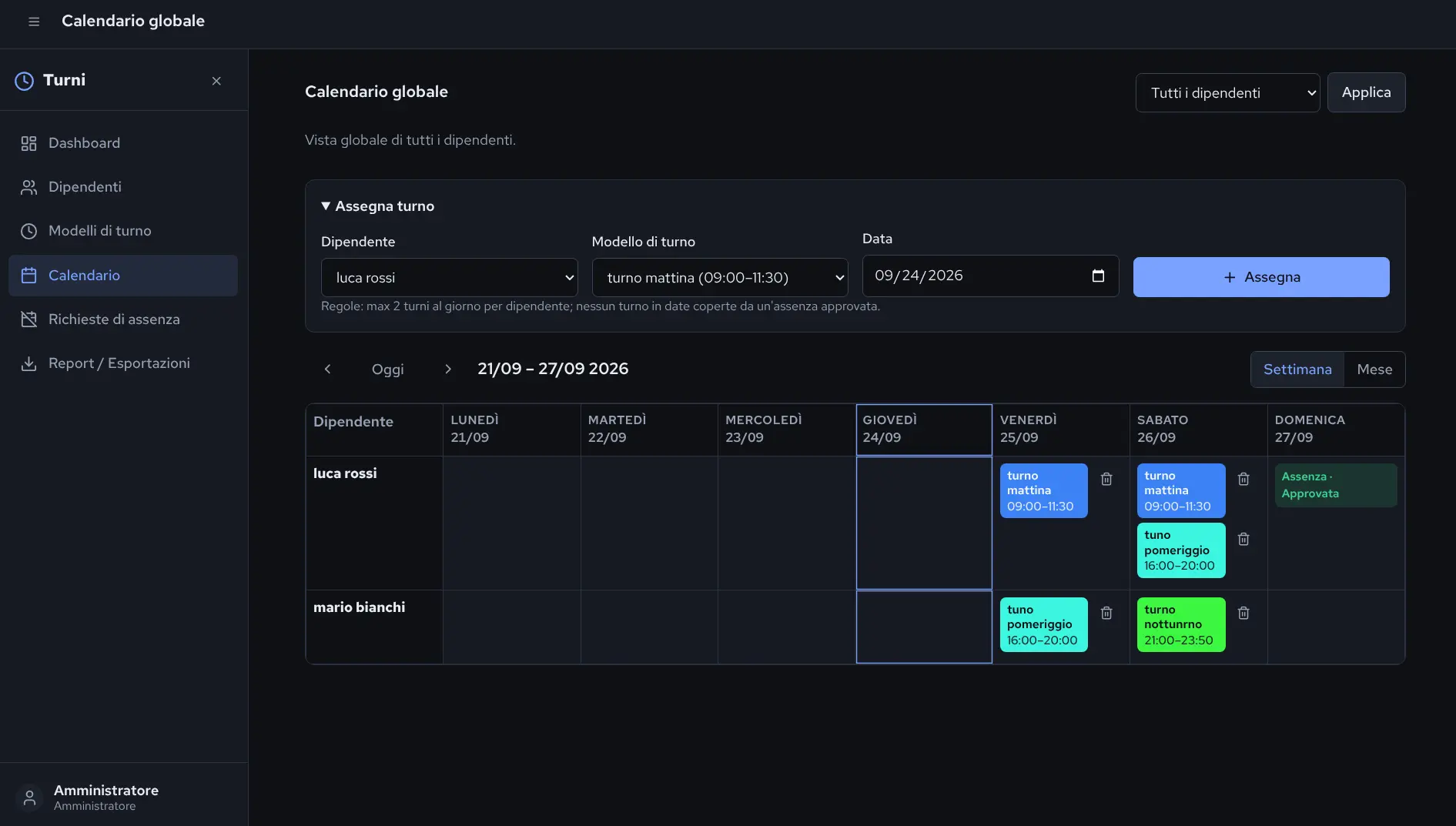Click the Applica button
The height and width of the screenshot is (826, 1456).
pos(1366,92)
